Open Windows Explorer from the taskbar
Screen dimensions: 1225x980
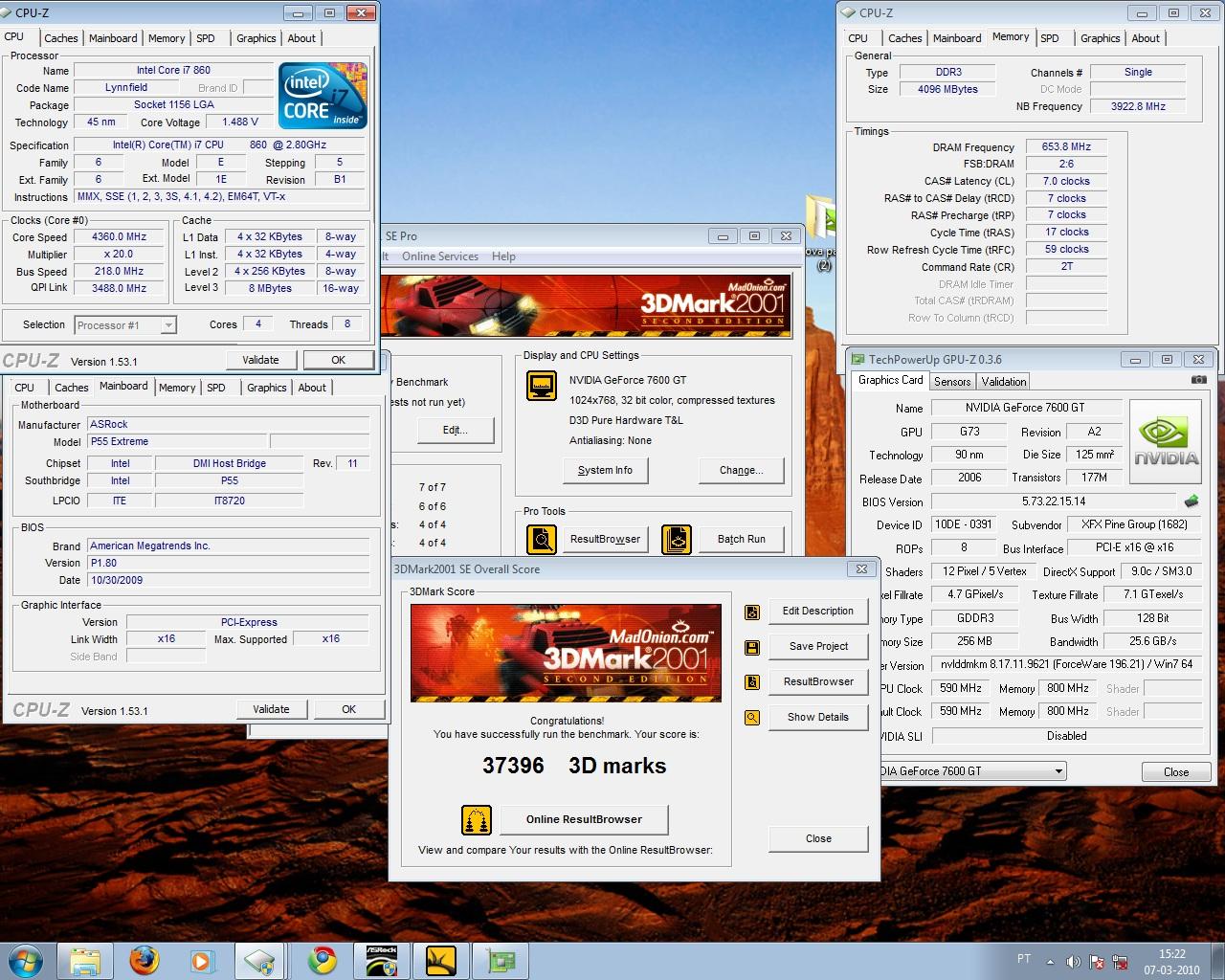click(84, 961)
